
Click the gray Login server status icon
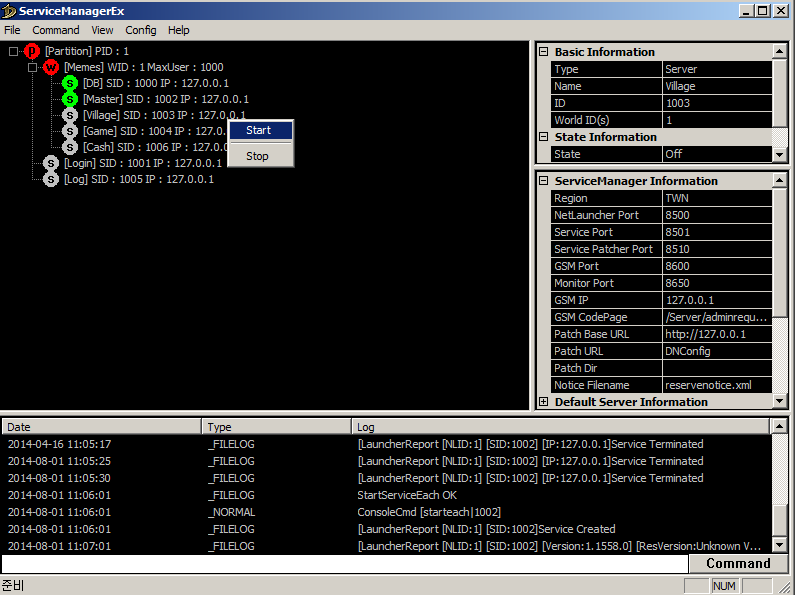[x=51, y=163]
